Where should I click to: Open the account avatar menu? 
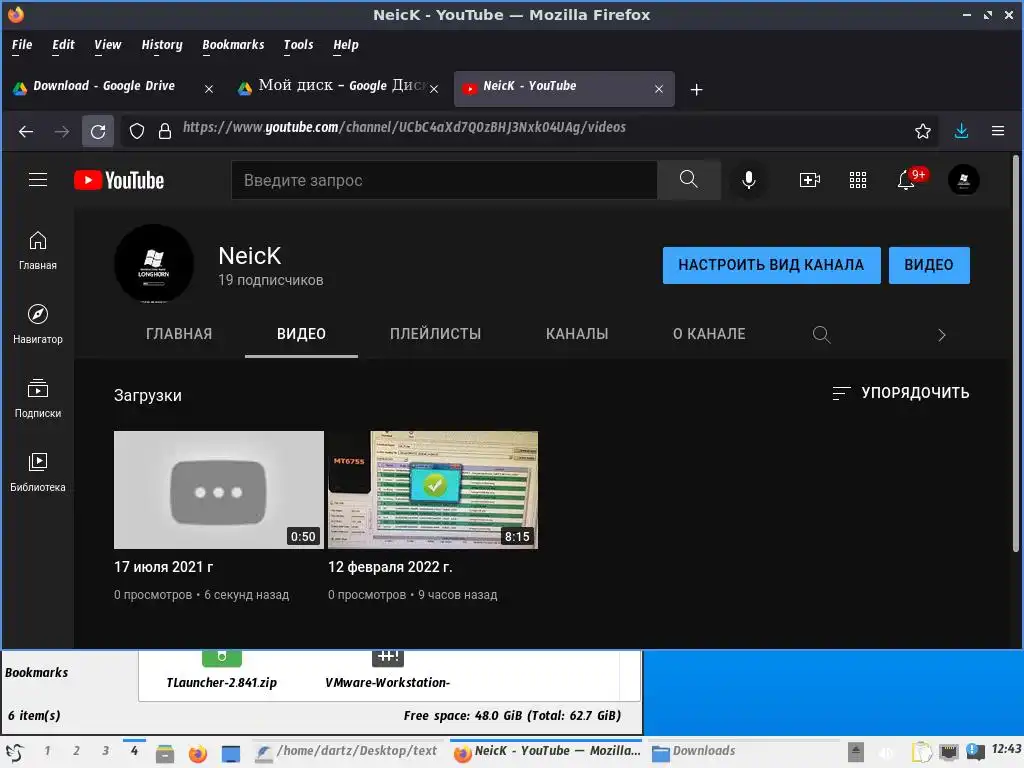pos(963,180)
